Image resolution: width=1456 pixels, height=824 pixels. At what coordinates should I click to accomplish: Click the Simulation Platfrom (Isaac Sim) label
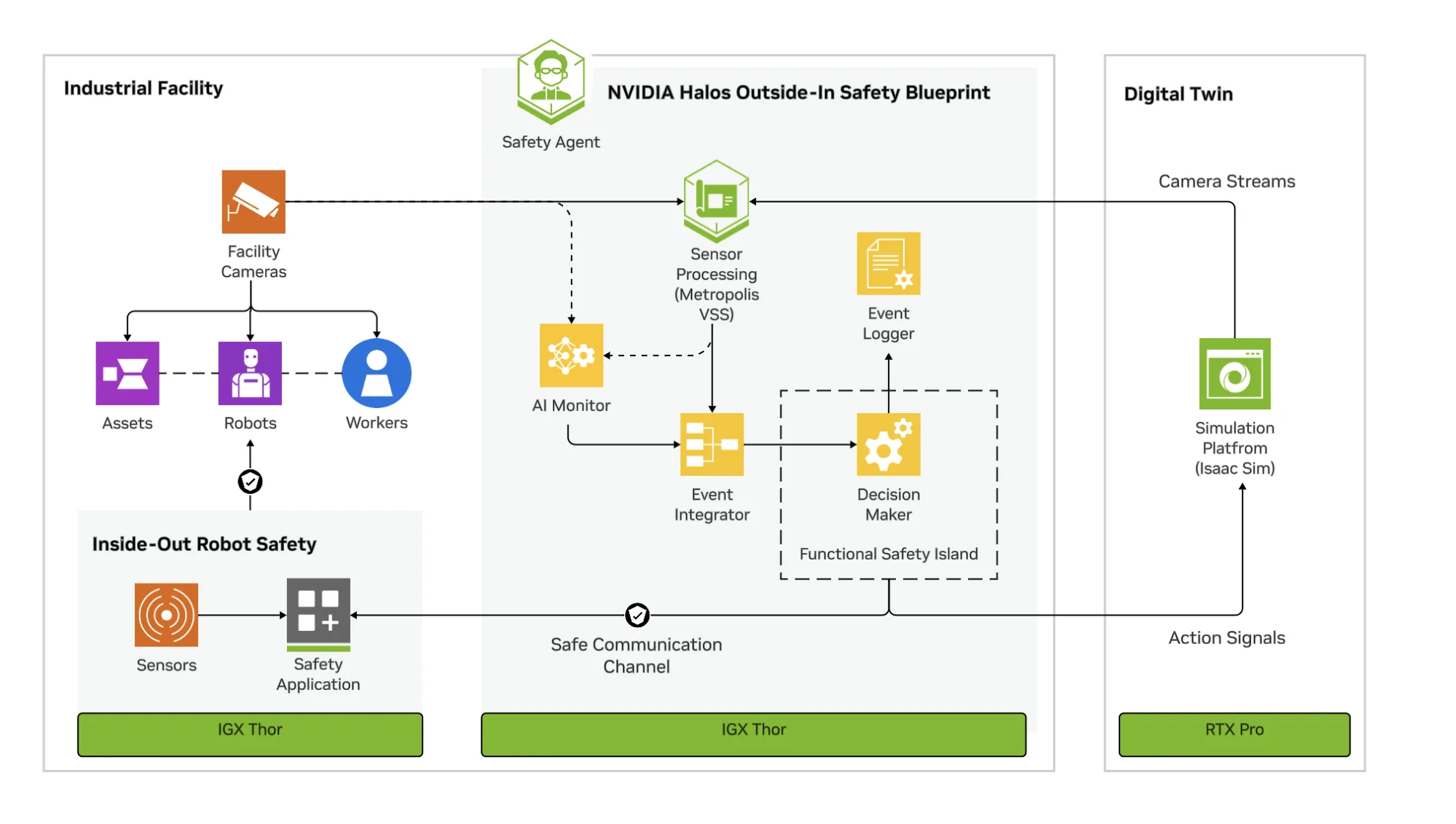(x=1235, y=448)
